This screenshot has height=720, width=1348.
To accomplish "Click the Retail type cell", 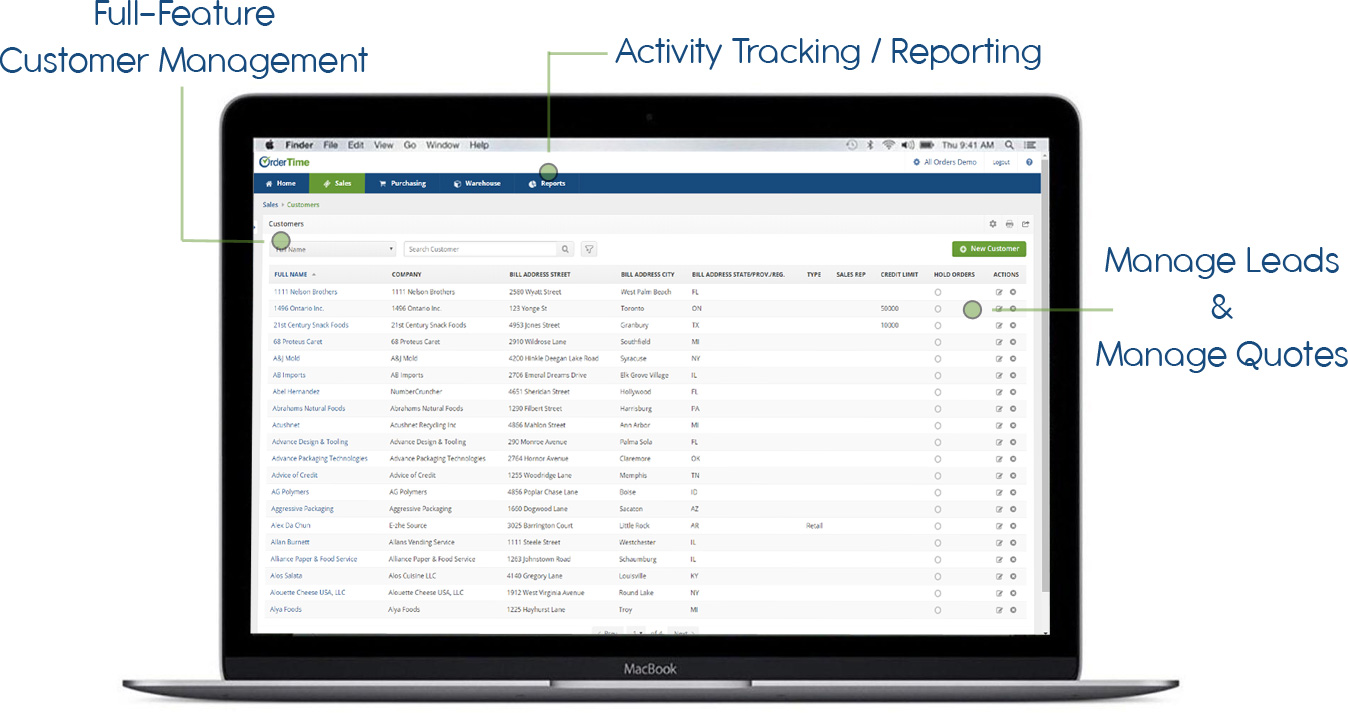I will coord(814,526).
